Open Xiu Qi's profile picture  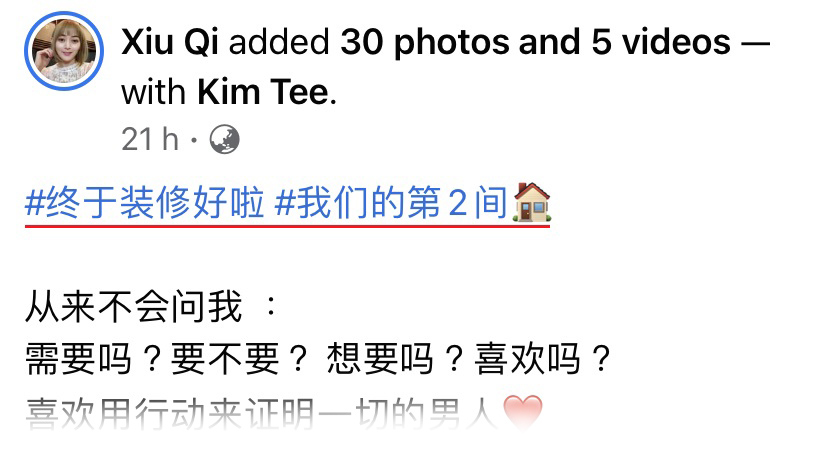[64, 51]
